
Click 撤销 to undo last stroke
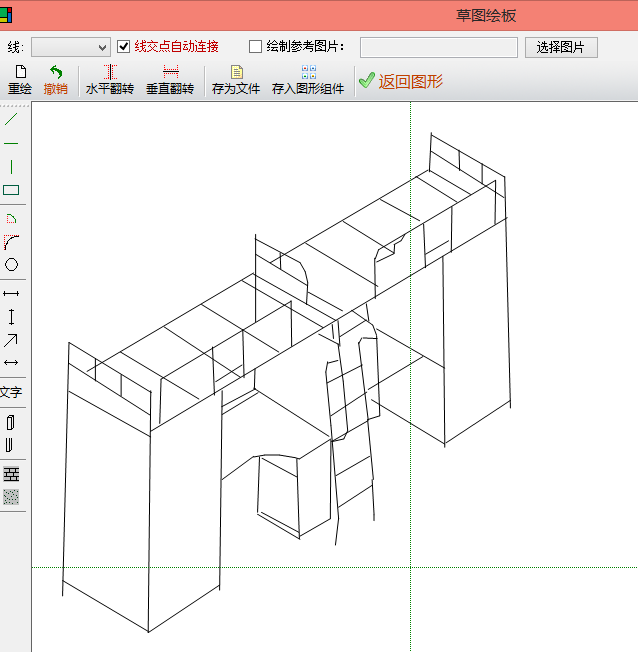point(56,80)
